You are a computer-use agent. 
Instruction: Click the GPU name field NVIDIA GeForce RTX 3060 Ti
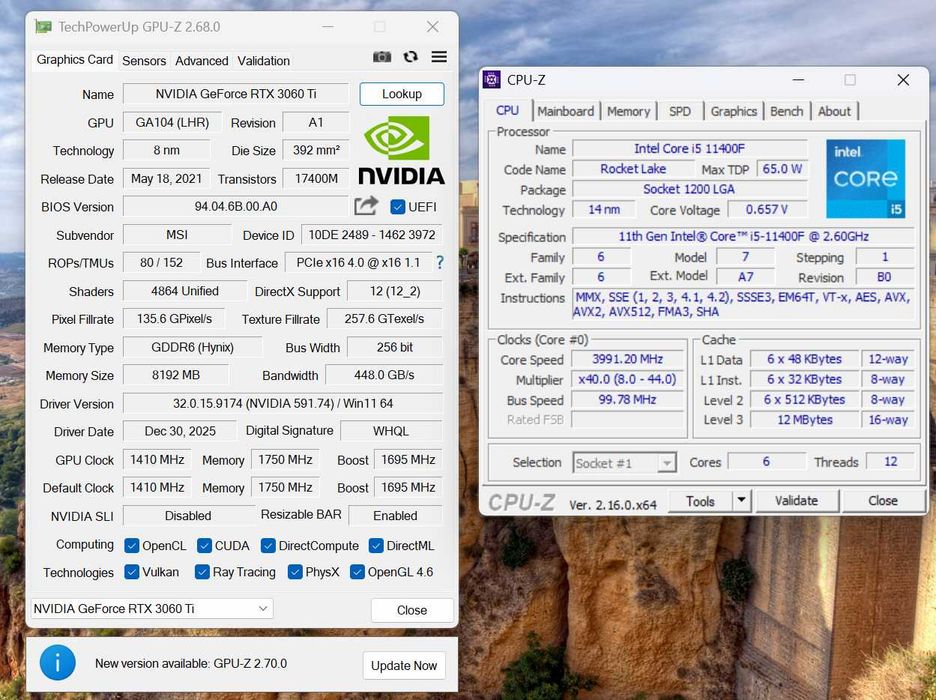tap(236, 94)
